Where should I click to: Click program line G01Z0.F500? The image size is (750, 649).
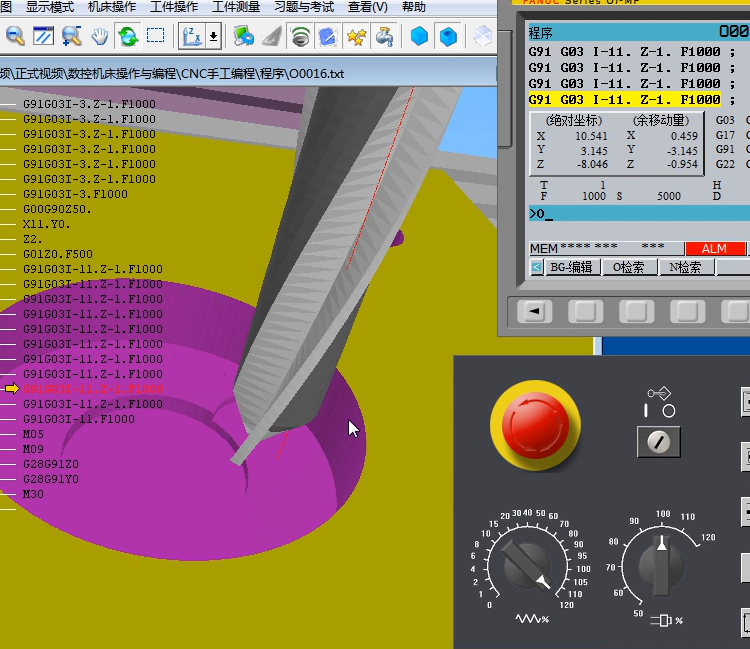point(57,254)
